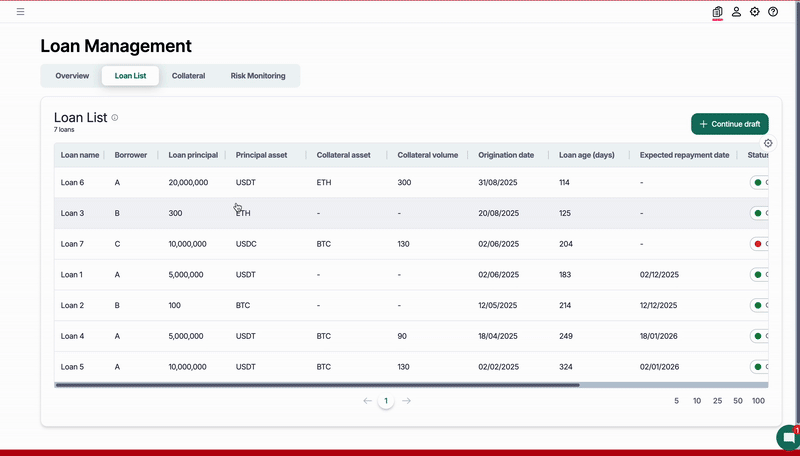Screen dimensions: 800x456
Task: Open the Collateral tab
Action: coord(188,76)
